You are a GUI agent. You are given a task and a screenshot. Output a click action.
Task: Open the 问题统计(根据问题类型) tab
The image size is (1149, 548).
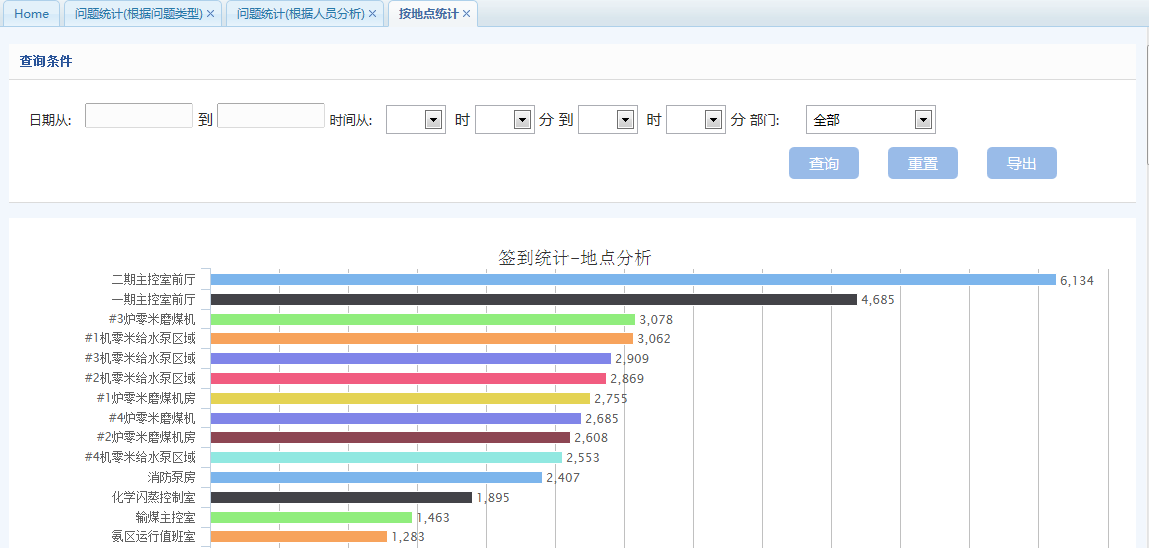point(138,14)
